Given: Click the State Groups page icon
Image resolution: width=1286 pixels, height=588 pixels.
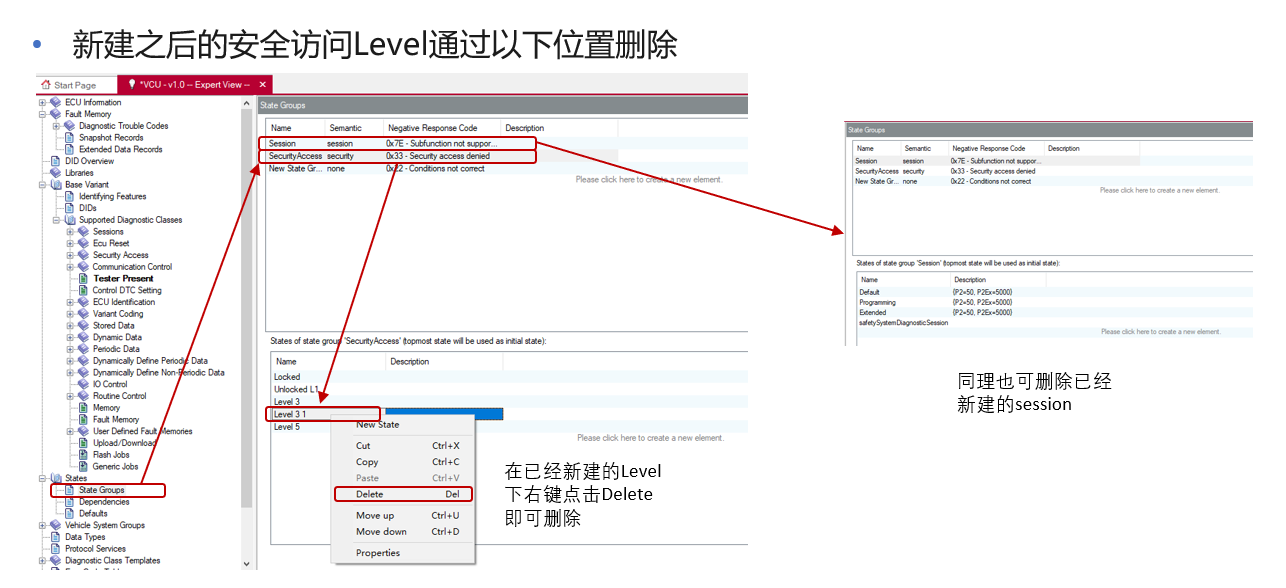Looking at the screenshot, I should (x=69, y=490).
